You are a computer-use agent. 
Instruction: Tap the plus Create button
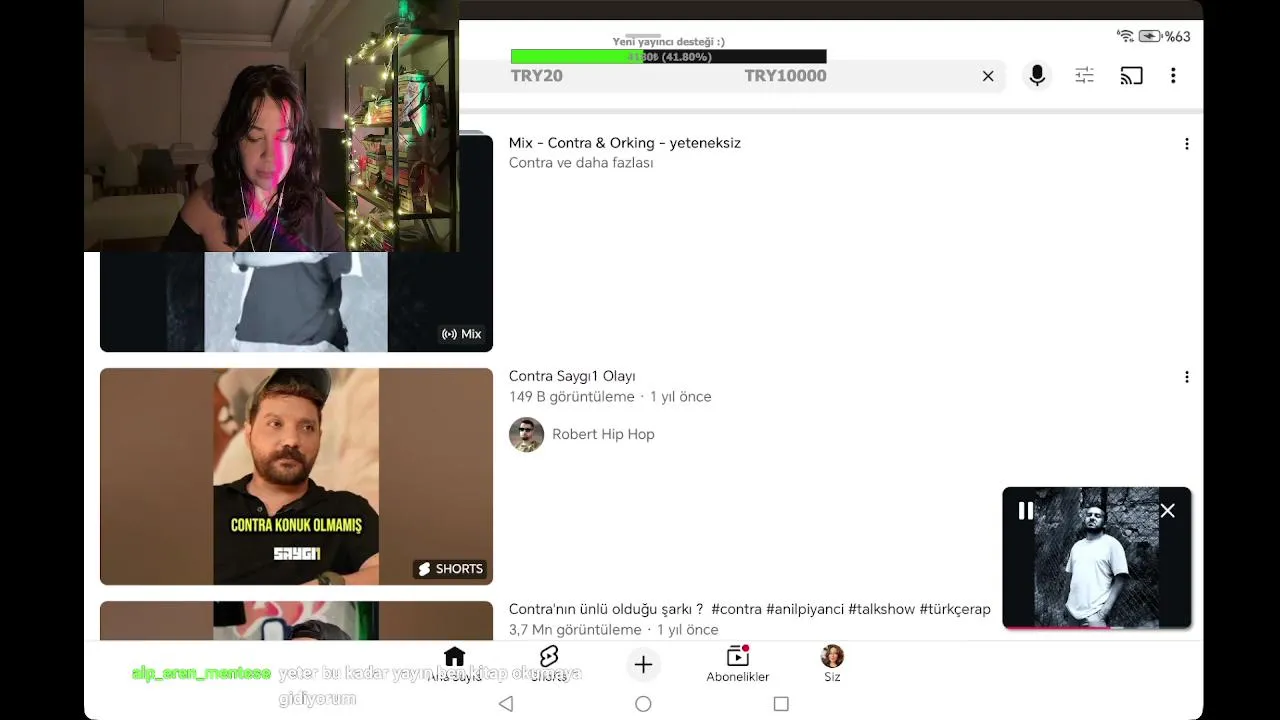(x=643, y=664)
